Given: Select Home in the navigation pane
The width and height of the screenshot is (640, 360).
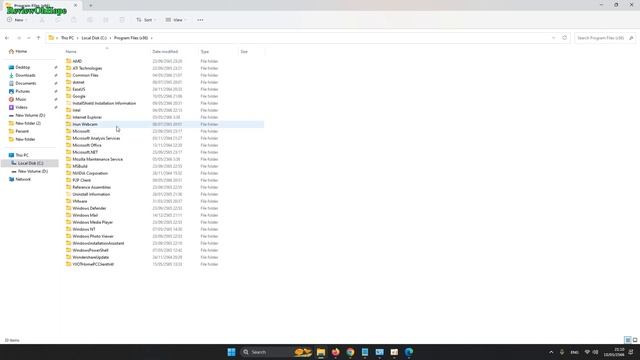Looking at the screenshot, I should point(18,51).
